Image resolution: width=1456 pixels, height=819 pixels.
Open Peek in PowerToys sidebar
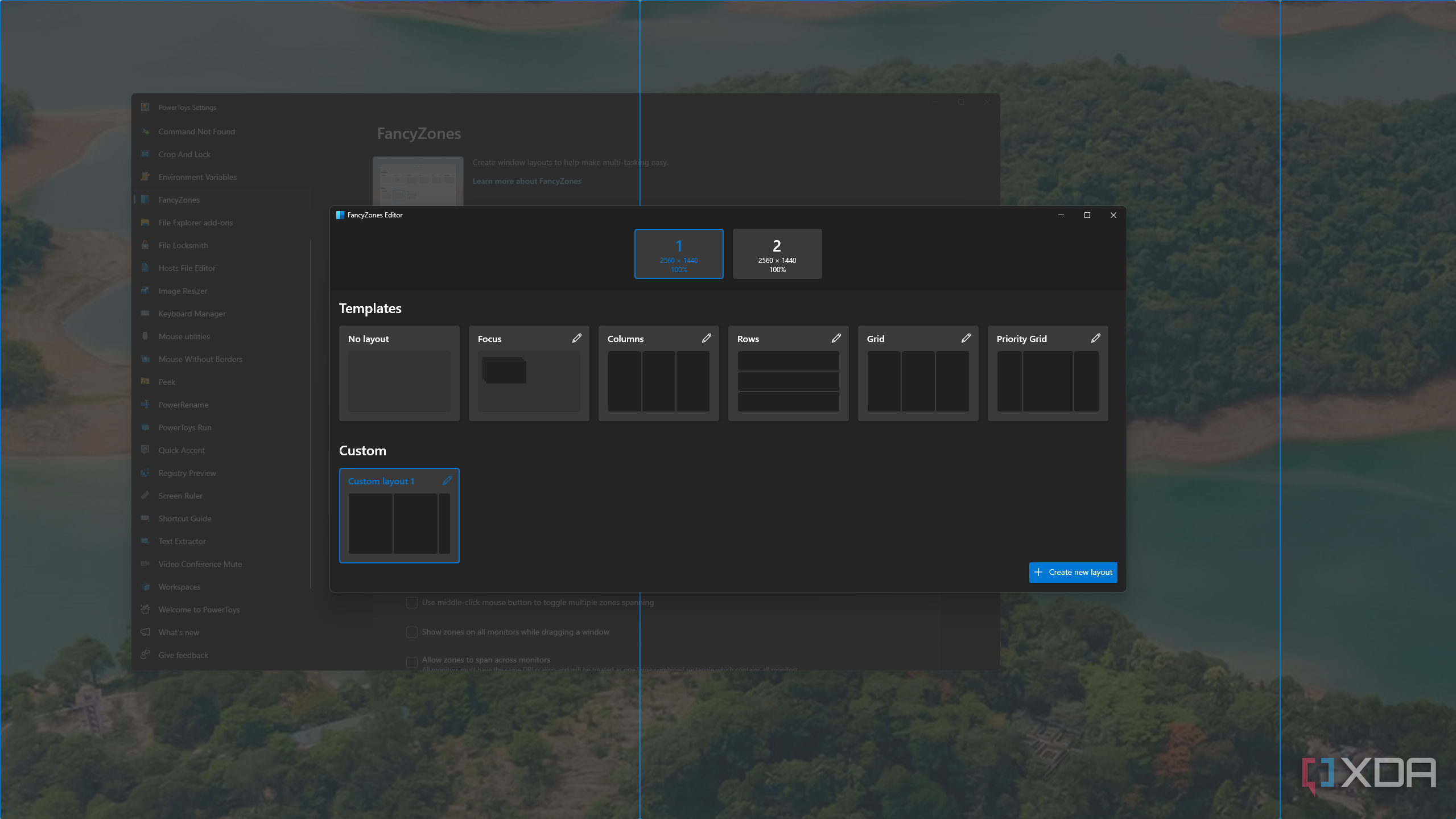(222, 382)
